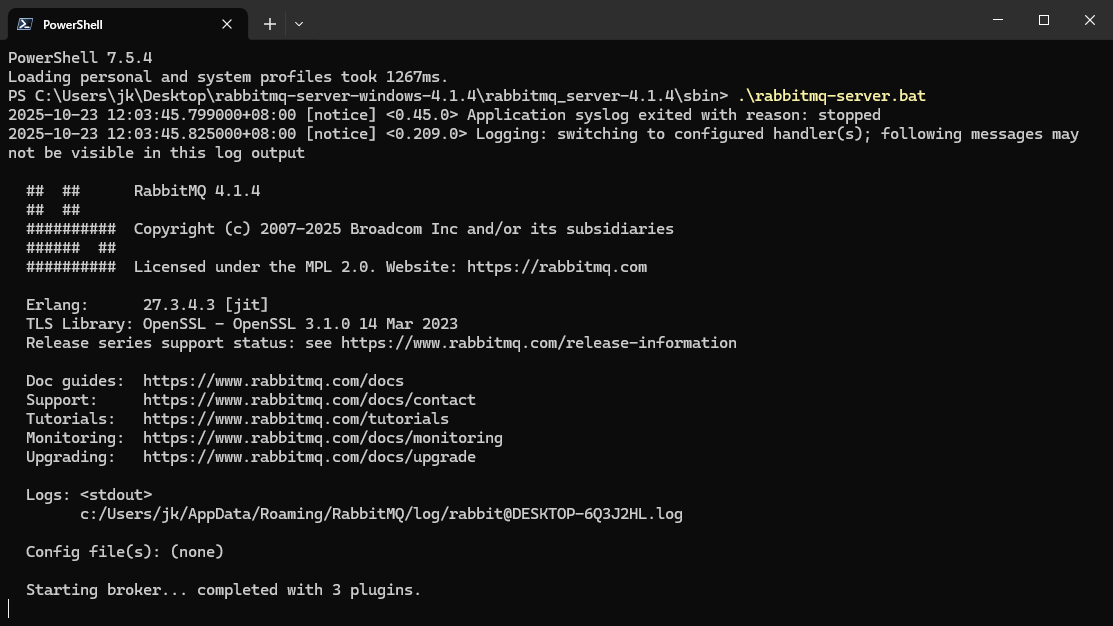1113x626 pixels.
Task: Open the https://rabbitmq.com website link
Action: pyautogui.click(x=557, y=267)
